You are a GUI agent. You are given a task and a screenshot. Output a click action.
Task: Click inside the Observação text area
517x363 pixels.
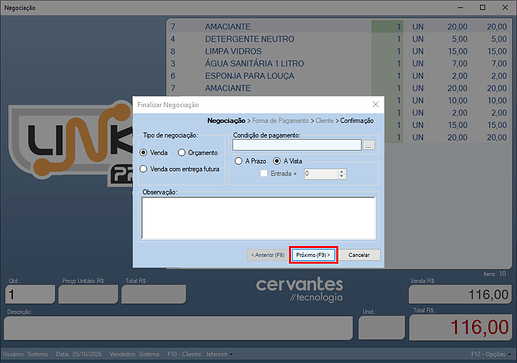pos(259,218)
